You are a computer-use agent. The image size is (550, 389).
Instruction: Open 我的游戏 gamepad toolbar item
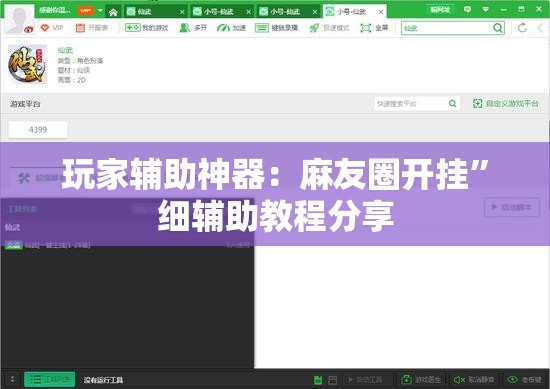coord(147,27)
